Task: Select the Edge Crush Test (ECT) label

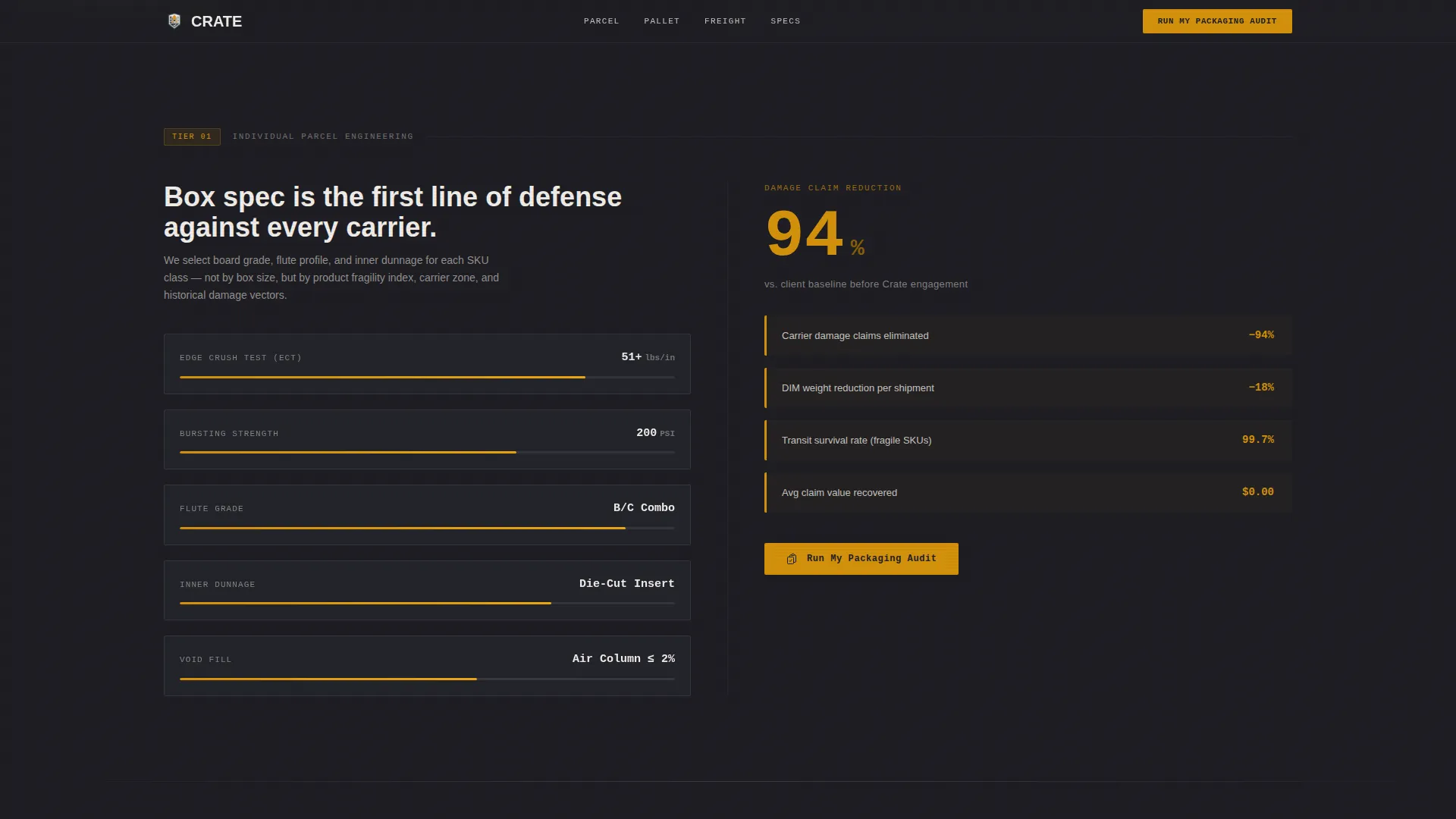Action: [240, 358]
